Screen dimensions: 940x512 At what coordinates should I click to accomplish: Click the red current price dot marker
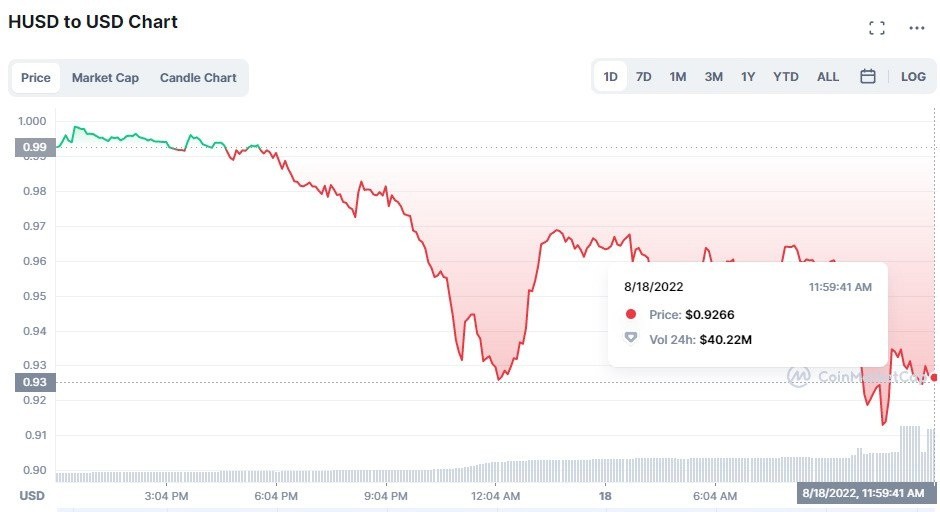point(934,377)
